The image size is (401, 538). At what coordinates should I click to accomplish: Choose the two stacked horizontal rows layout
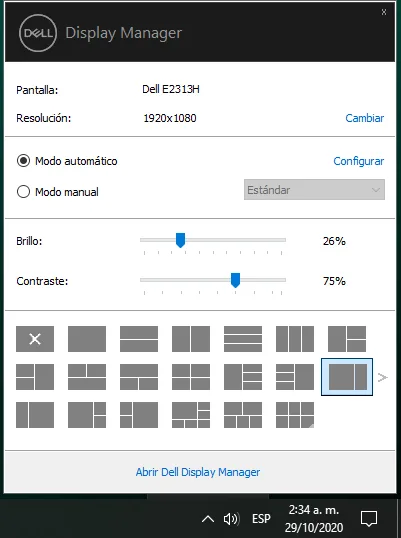tap(139, 339)
